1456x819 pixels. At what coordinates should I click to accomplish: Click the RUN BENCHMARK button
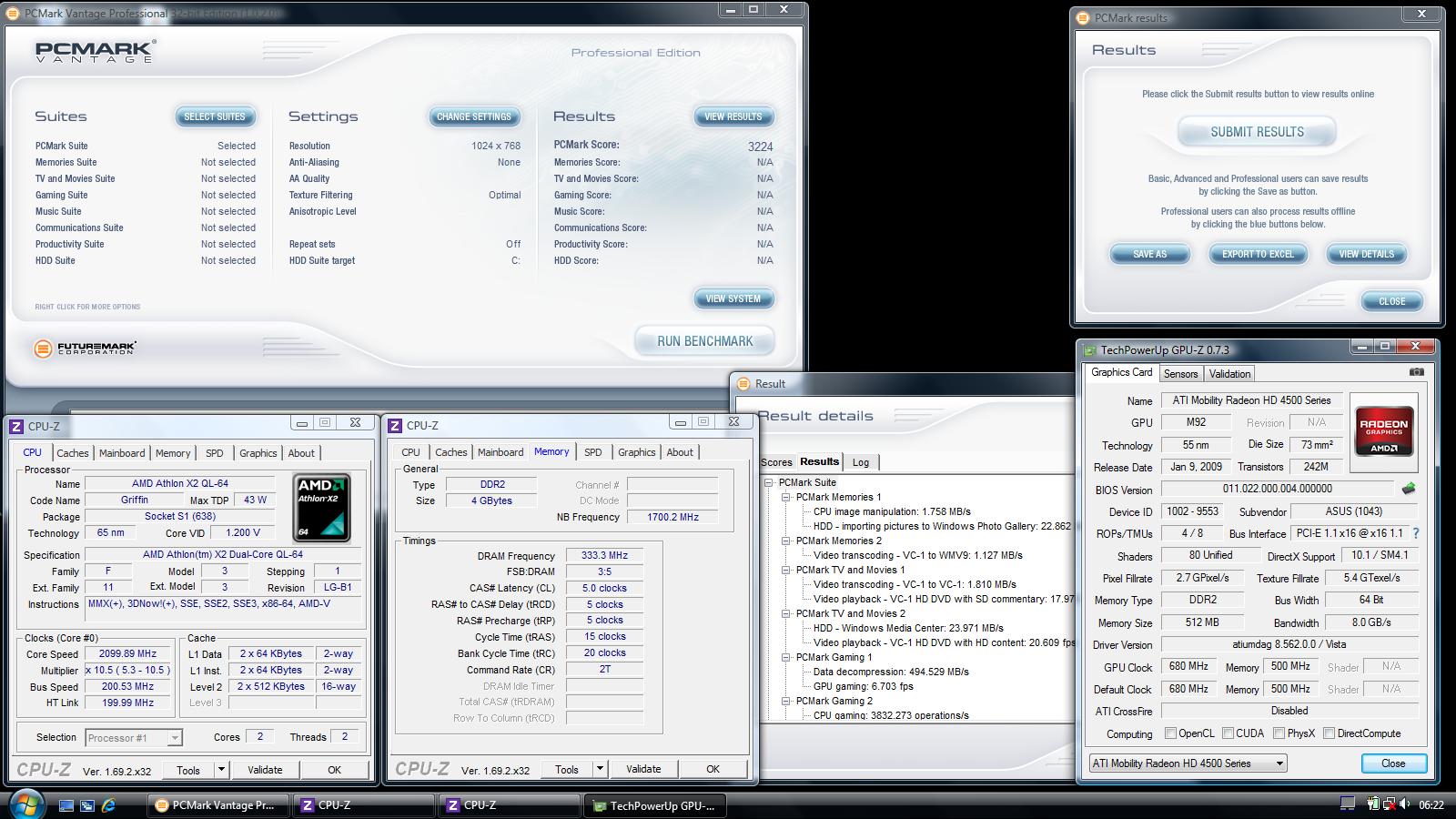coord(705,341)
